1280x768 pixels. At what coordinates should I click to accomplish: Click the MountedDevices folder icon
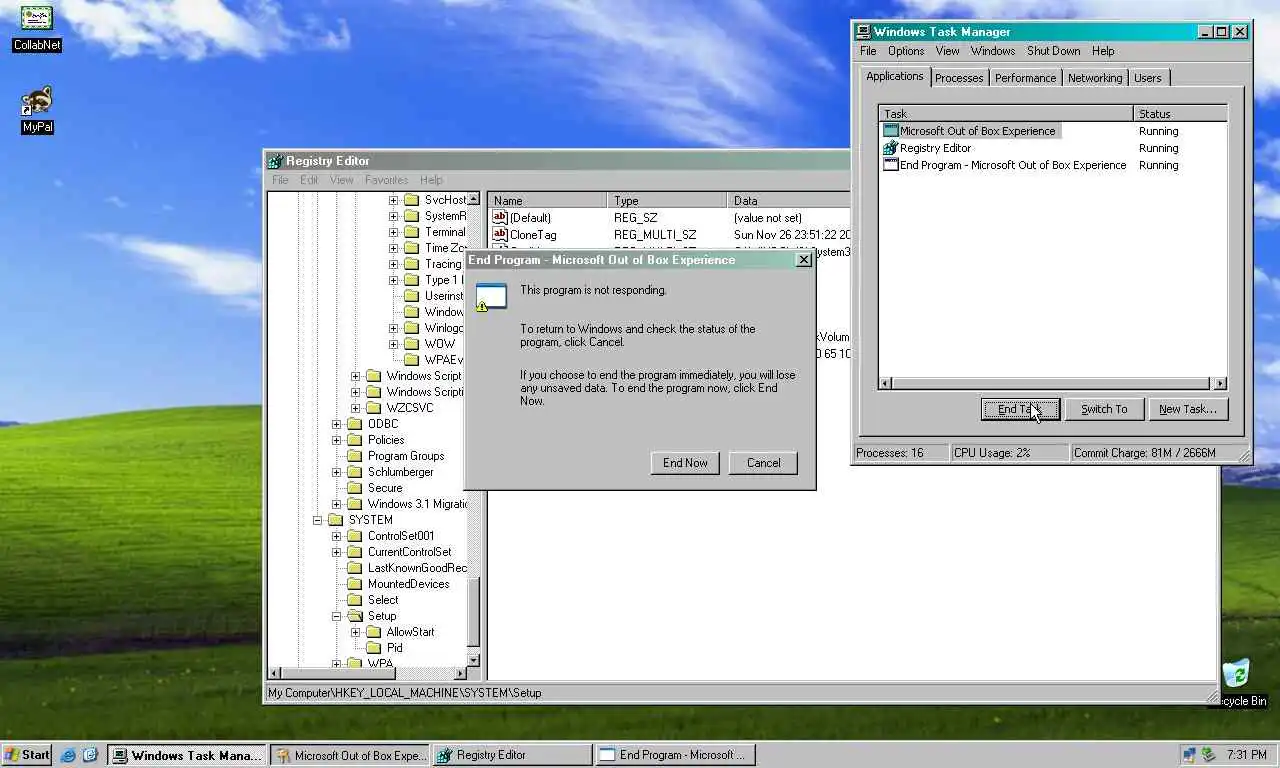(356, 584)
